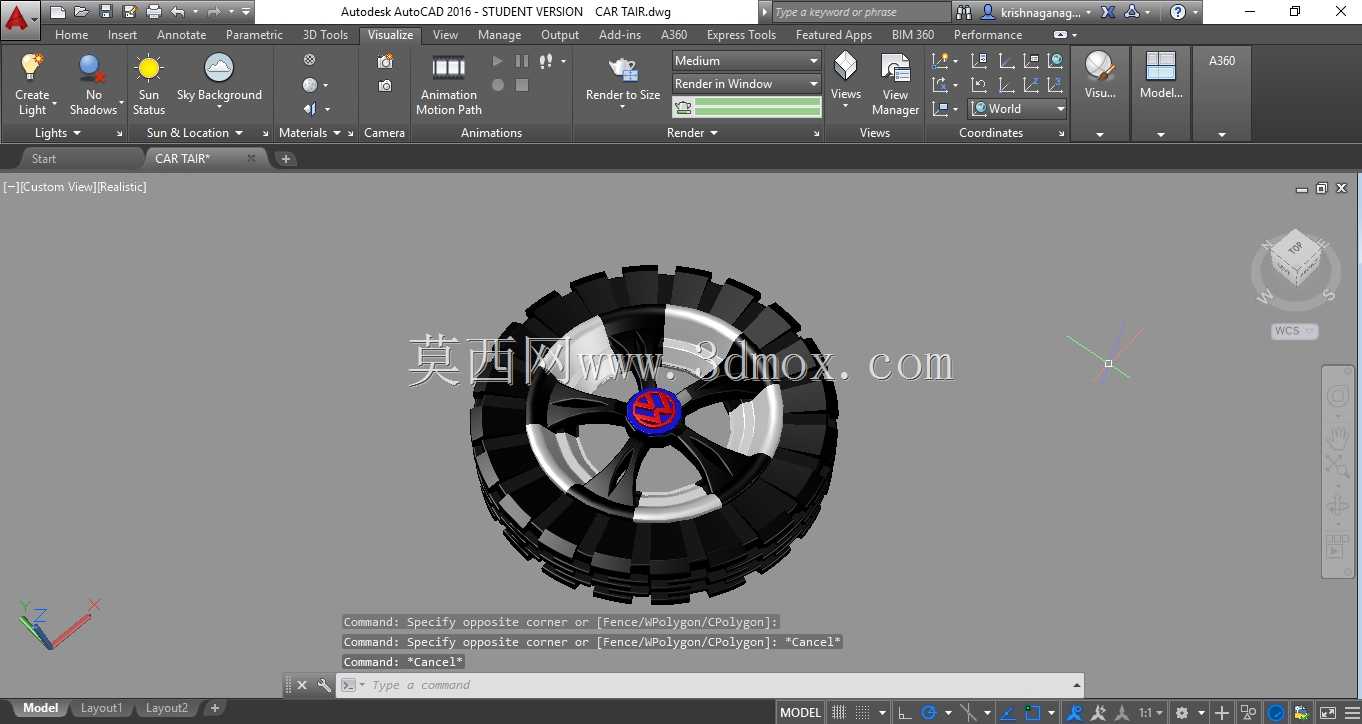Open the WCS menu below ViewCube
Viewport: 1362px width, 724px height.
point(1295,331)
